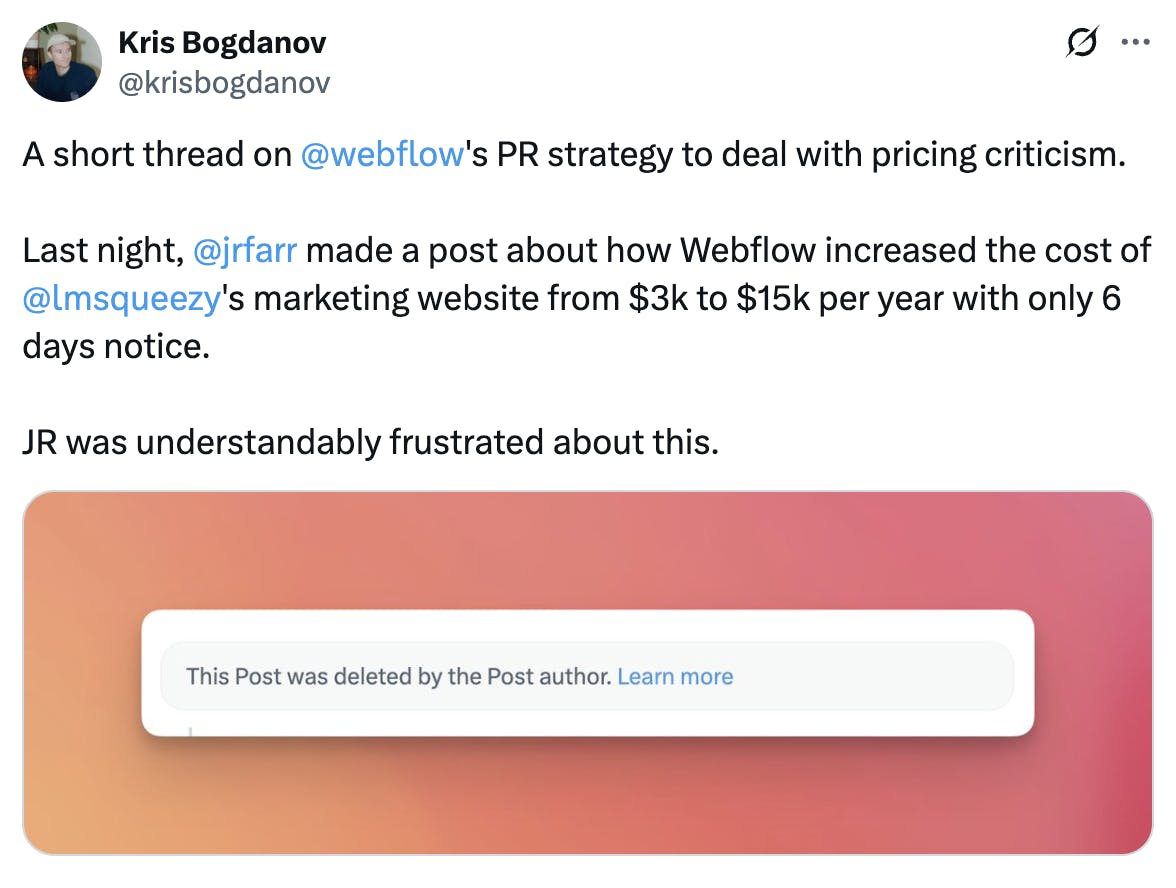
Task: Click the deleted post notice text
Action: click(398, 677)
